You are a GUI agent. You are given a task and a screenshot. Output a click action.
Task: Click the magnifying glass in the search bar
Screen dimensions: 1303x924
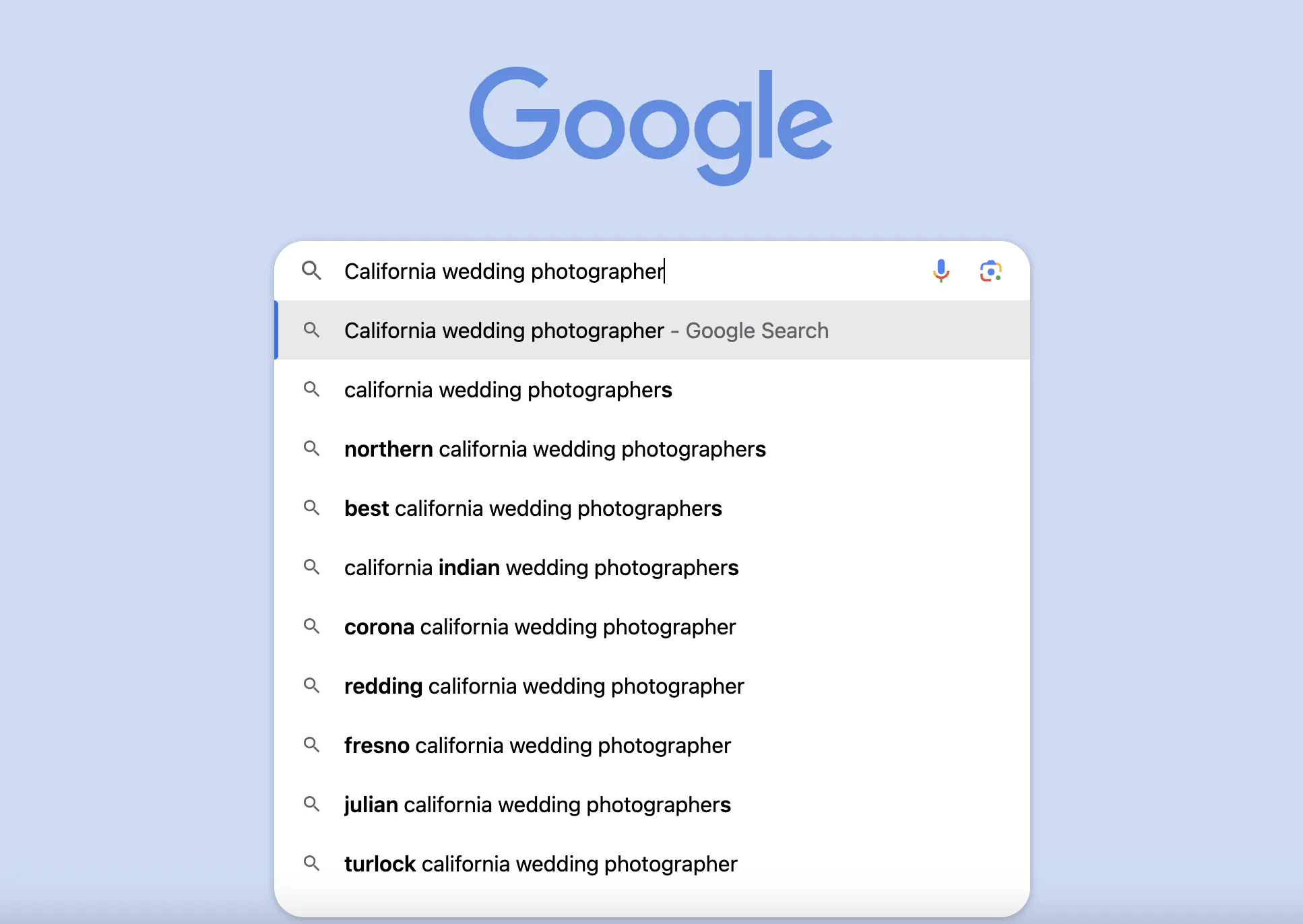click(312, 271)
